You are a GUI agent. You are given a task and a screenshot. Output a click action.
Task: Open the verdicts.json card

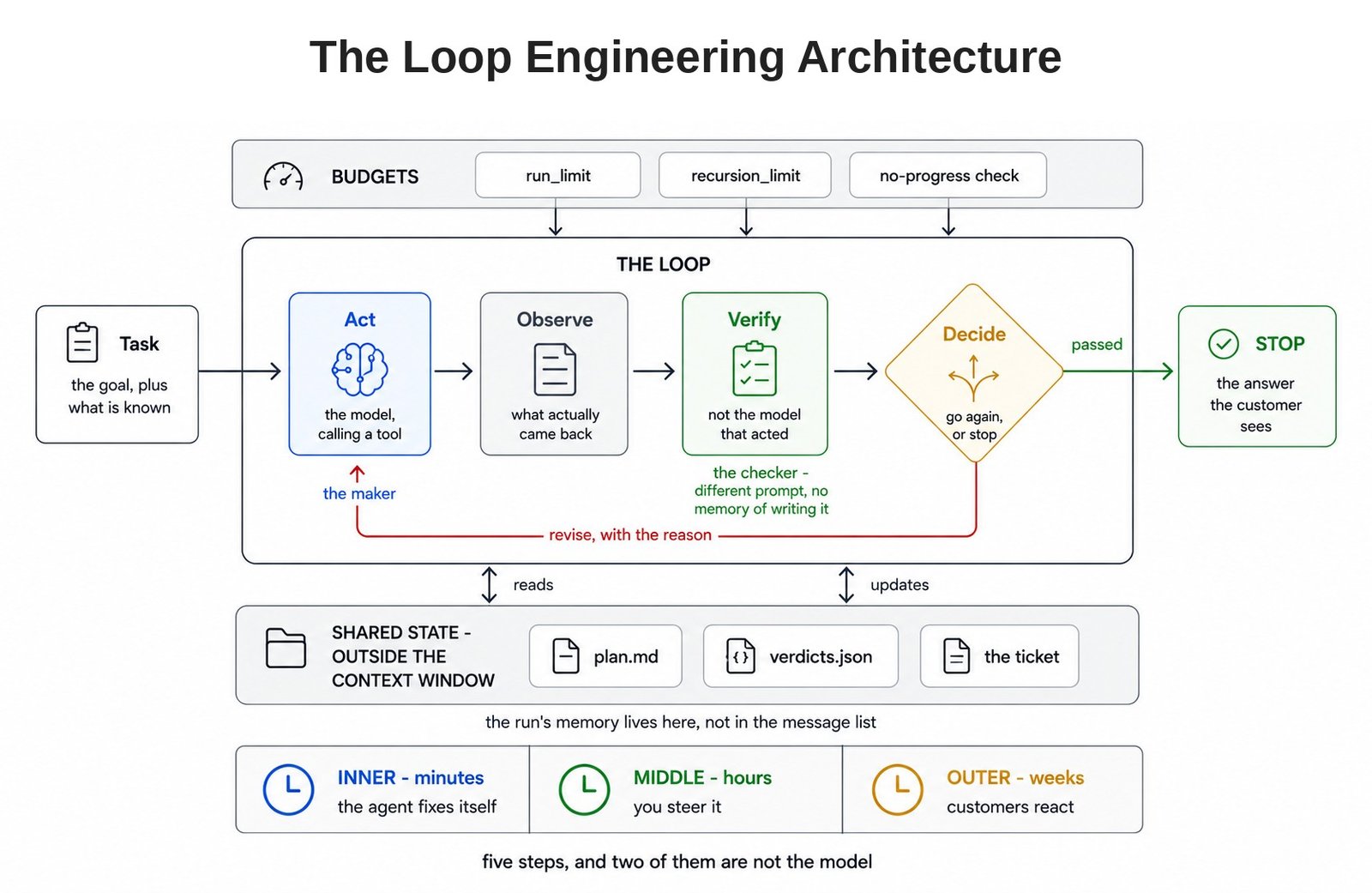pyautogui.click(x=801, y=656)
